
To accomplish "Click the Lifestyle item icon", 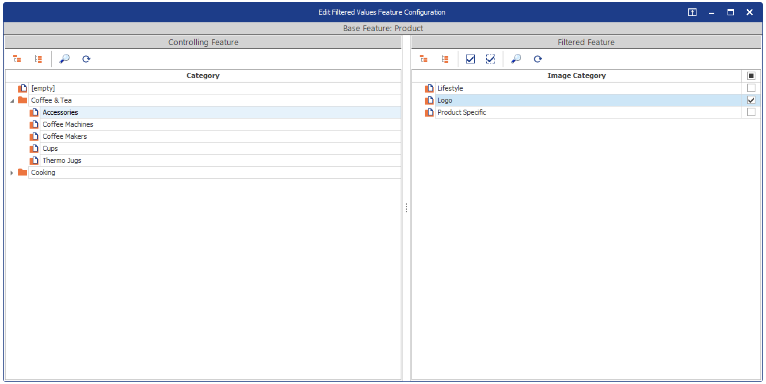I will 429,88.
